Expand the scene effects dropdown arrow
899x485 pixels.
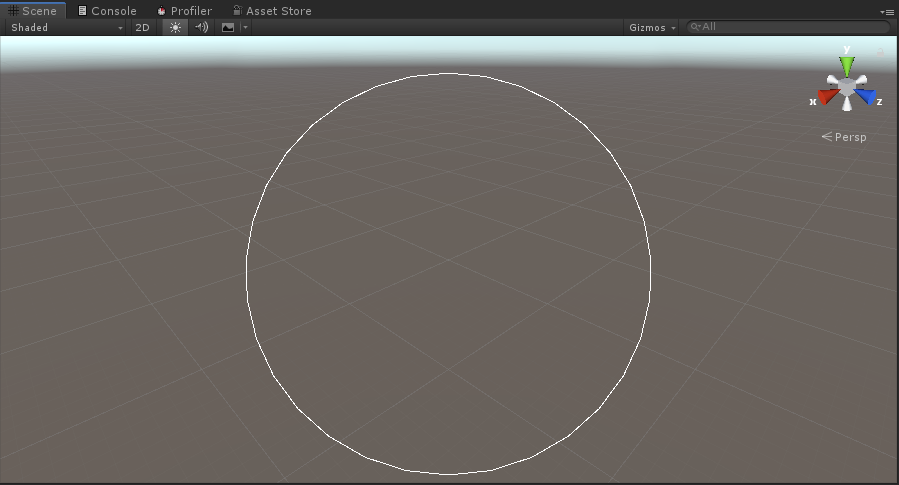tap(245, 27)
